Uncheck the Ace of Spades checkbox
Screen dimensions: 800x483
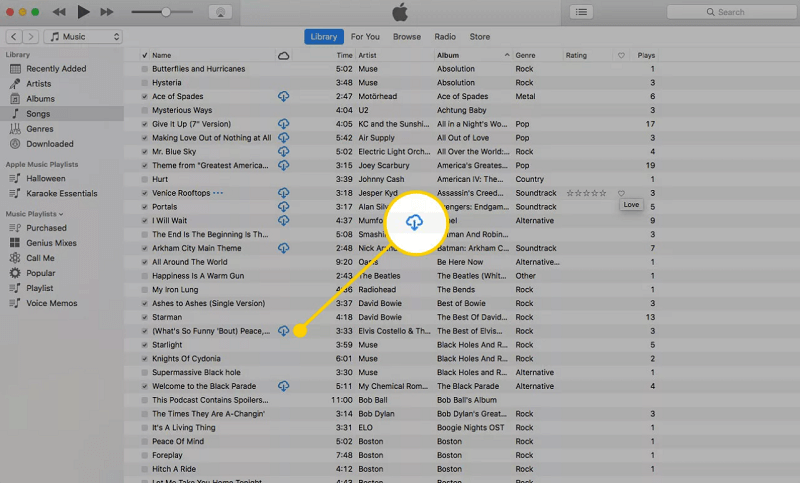pyautogui.click(x=145, y=97)
